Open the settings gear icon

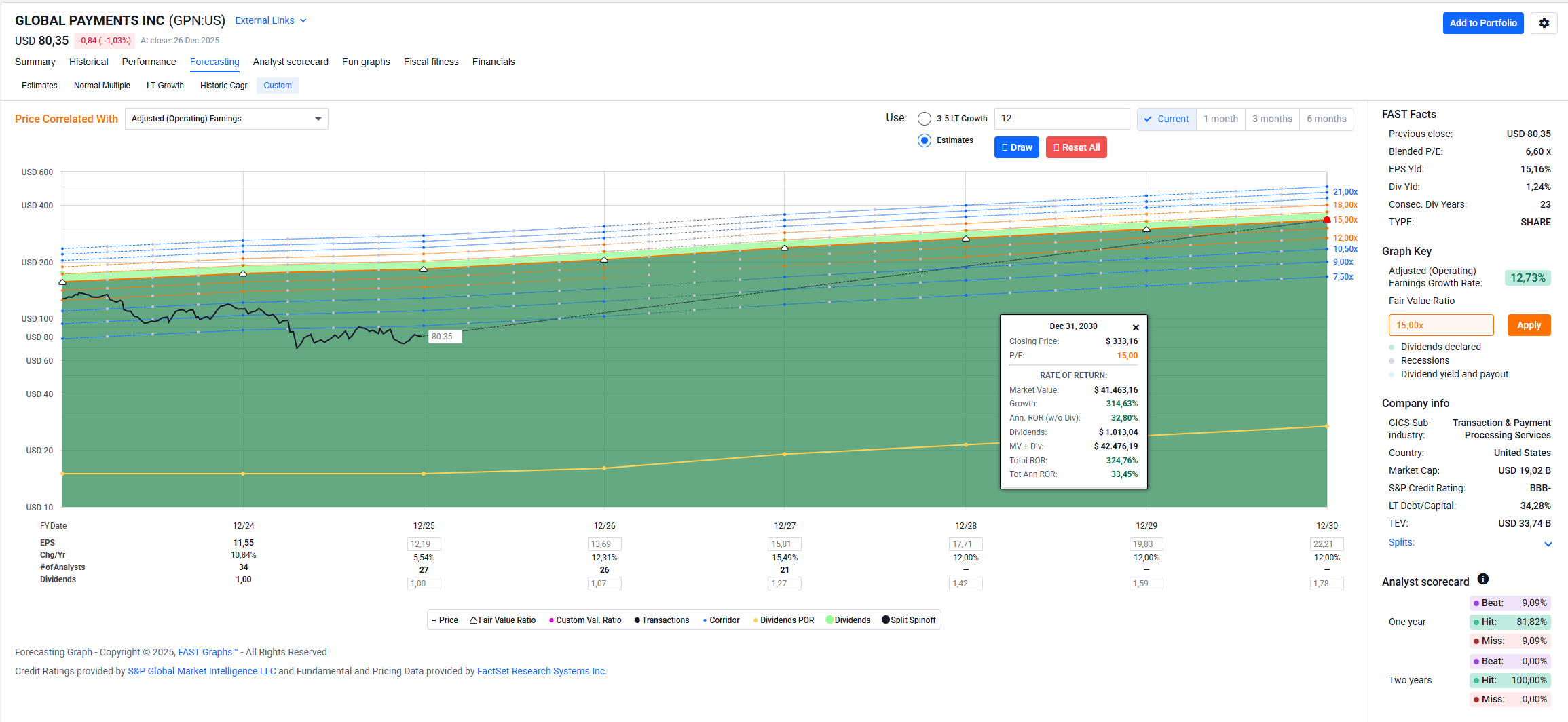click(1544, 23)
